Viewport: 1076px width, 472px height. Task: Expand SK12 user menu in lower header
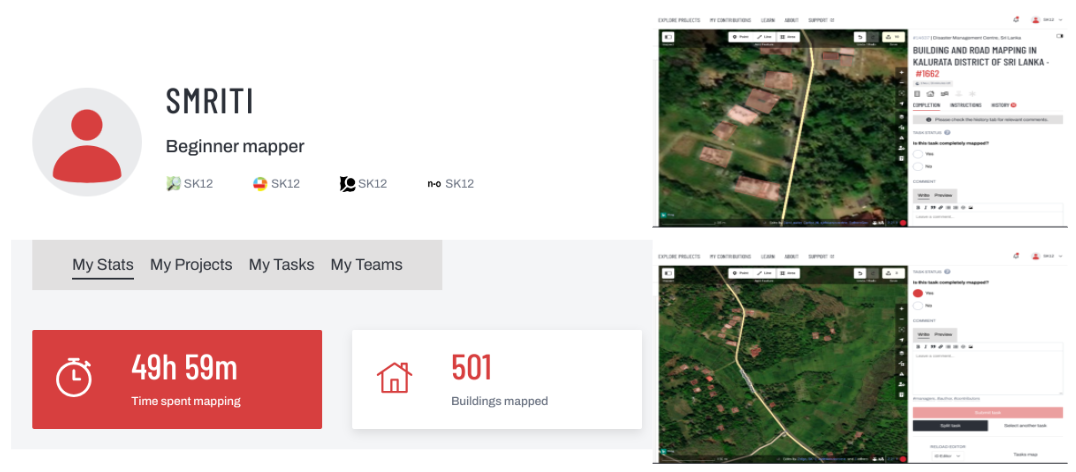click(x=1048, y=256)
